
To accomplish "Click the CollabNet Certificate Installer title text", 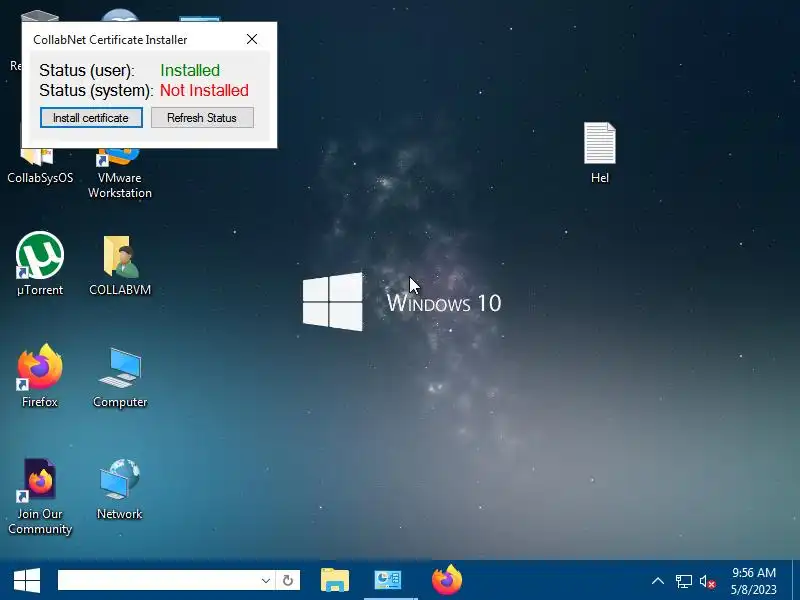I will coord(110,40).
